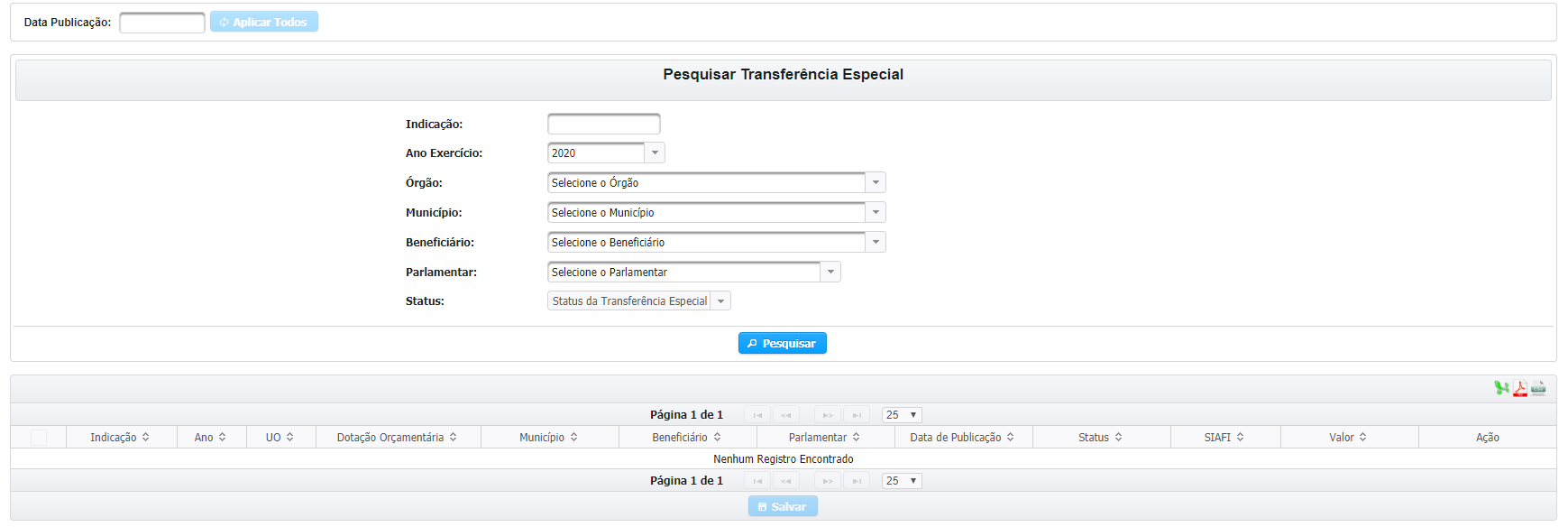Export results as CSV file
This screenshot has width=1568, height=527.
[x=1538, y=388]
